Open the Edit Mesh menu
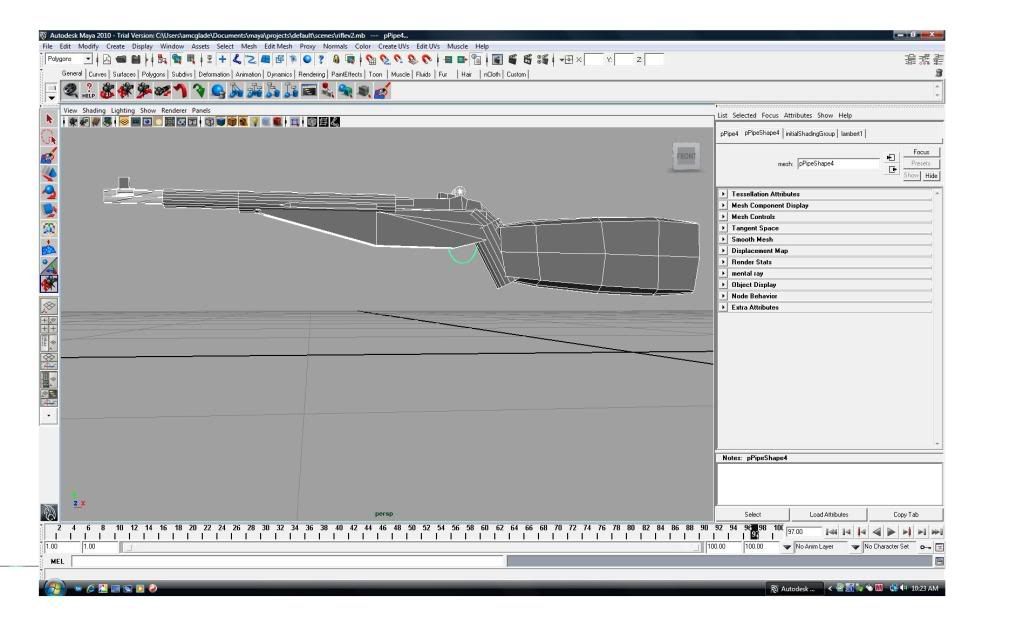 pos(278,46)
